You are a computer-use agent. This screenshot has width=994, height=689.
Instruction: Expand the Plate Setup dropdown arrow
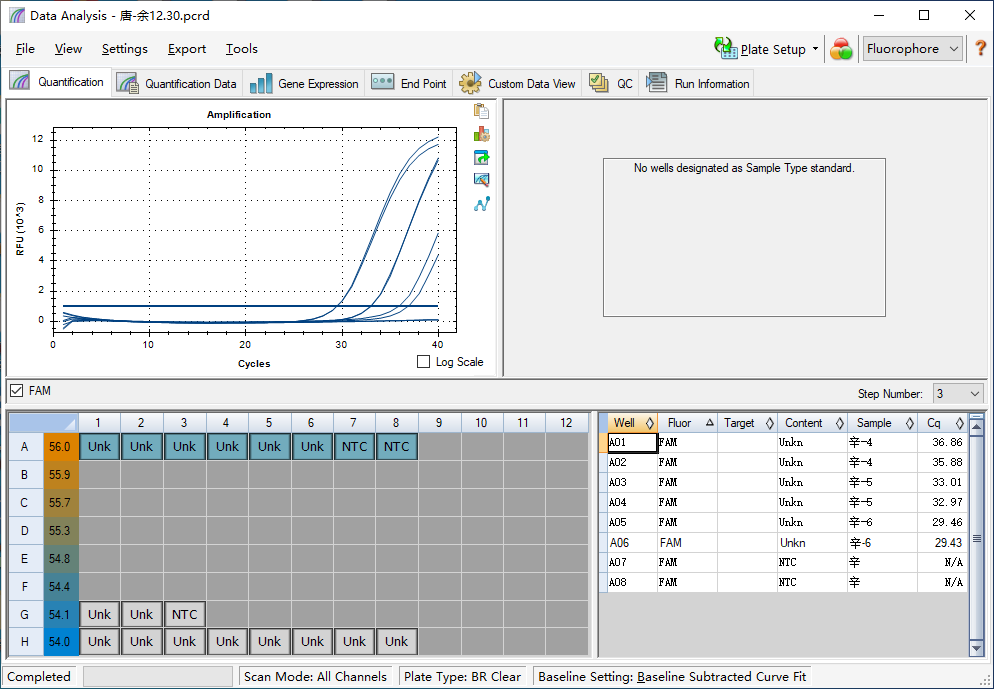coord(815,49)
